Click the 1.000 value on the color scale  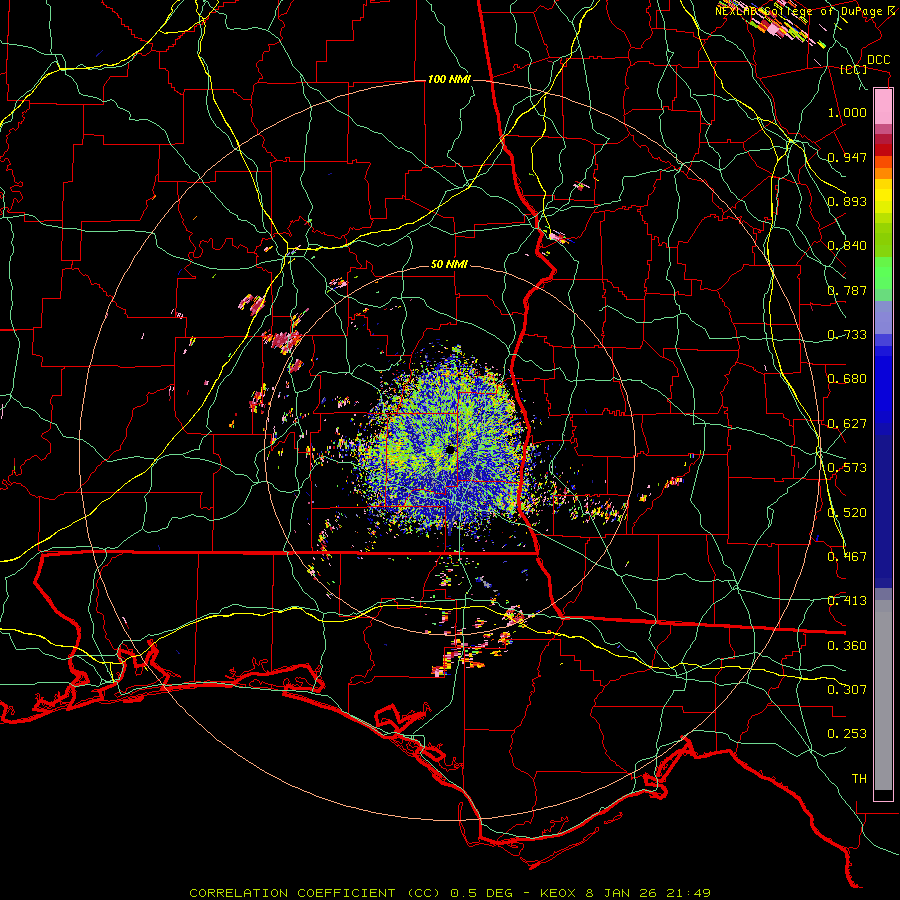[847, 112]
